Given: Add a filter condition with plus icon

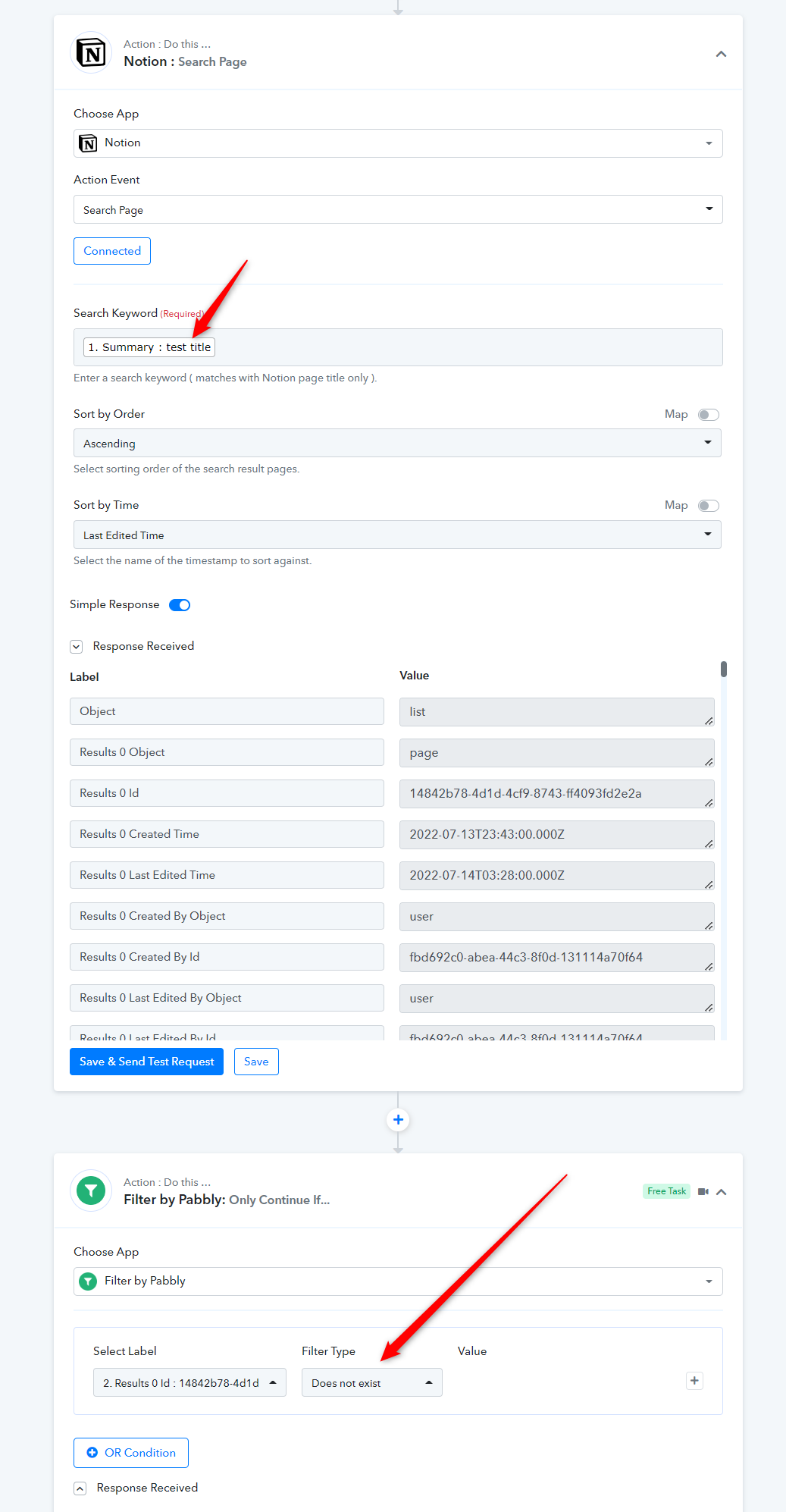Looking at the screenshot, I should (x=694, y=1381).
